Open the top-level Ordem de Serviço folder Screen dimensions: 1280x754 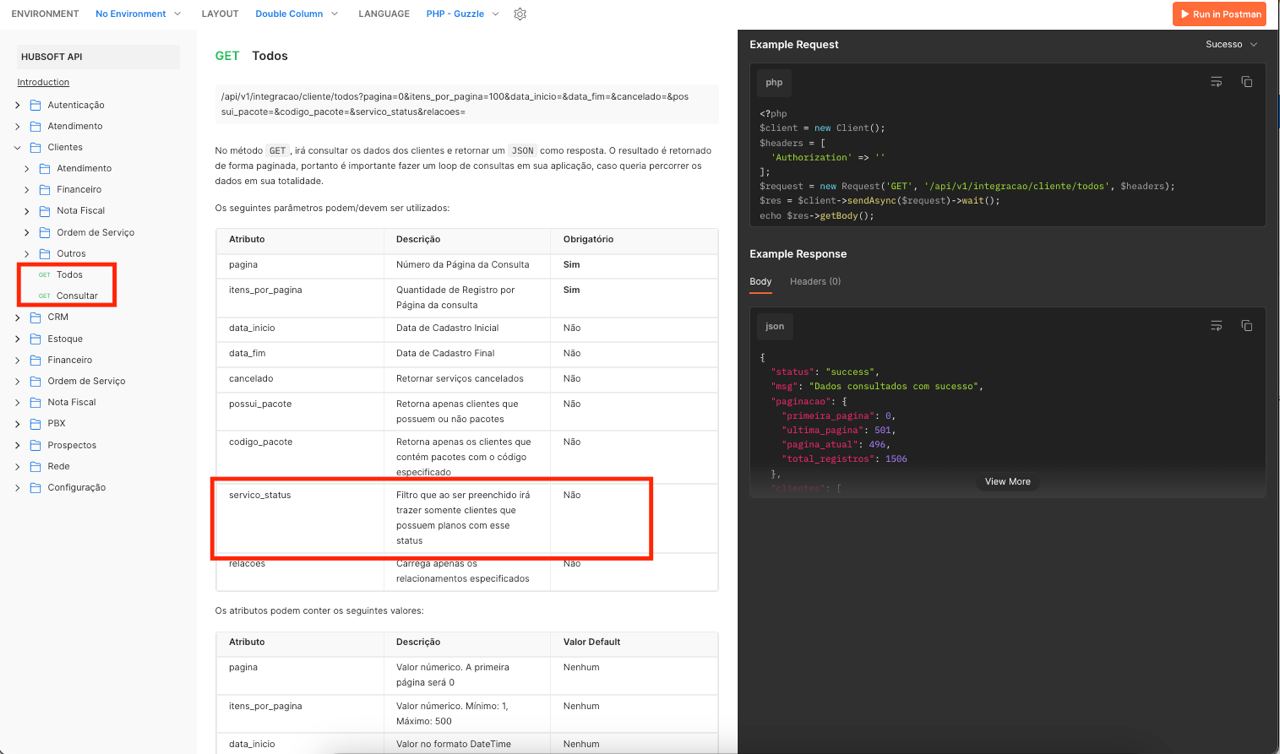[x=86, y=381]
